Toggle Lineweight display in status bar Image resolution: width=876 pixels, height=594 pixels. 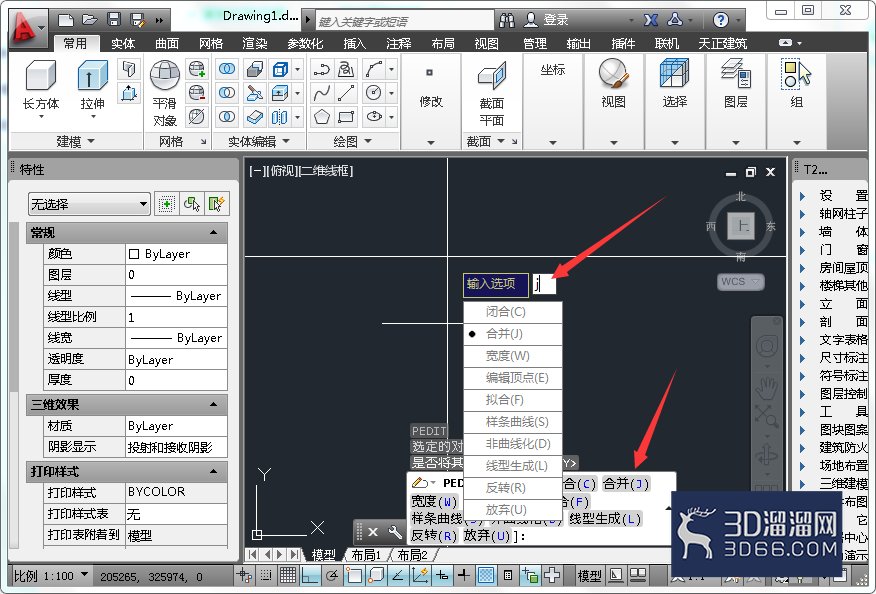pyautogui.click(x=463, y=574)
